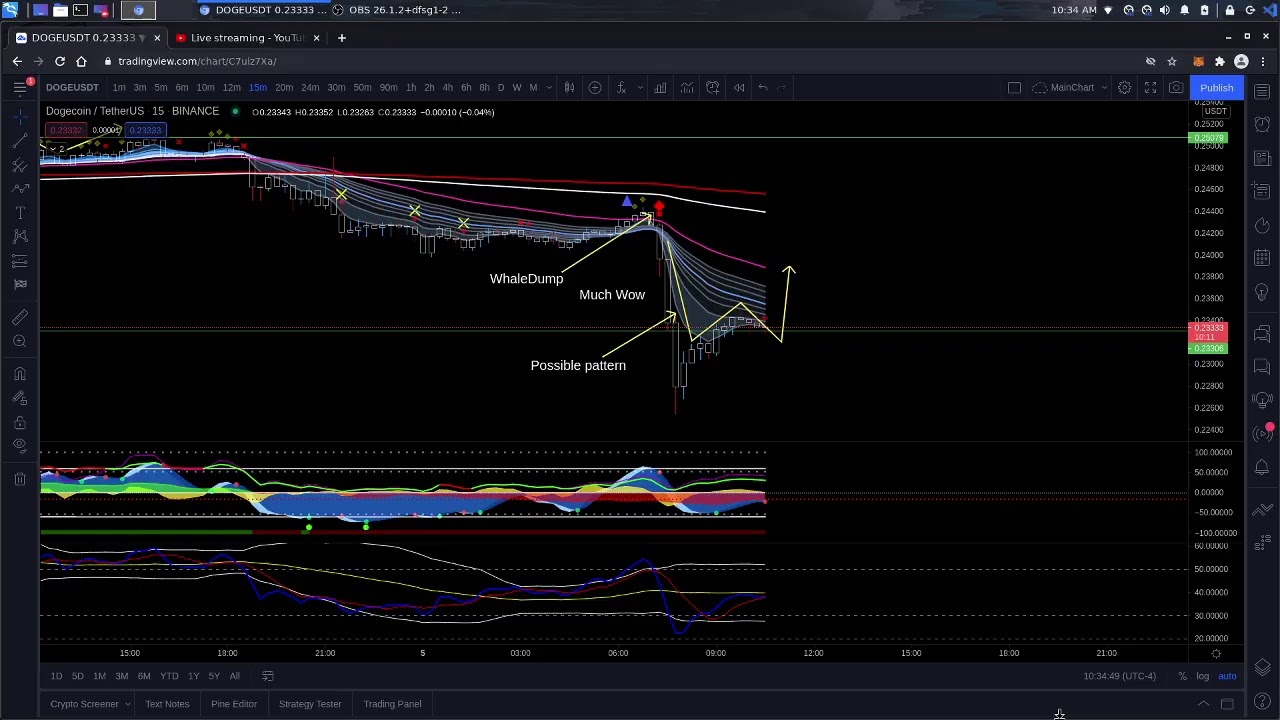Image resolution: width=1280 pixels, height=720 pixels.
Task: Toggle log scale mode
Action: (x=1202, y=676)
